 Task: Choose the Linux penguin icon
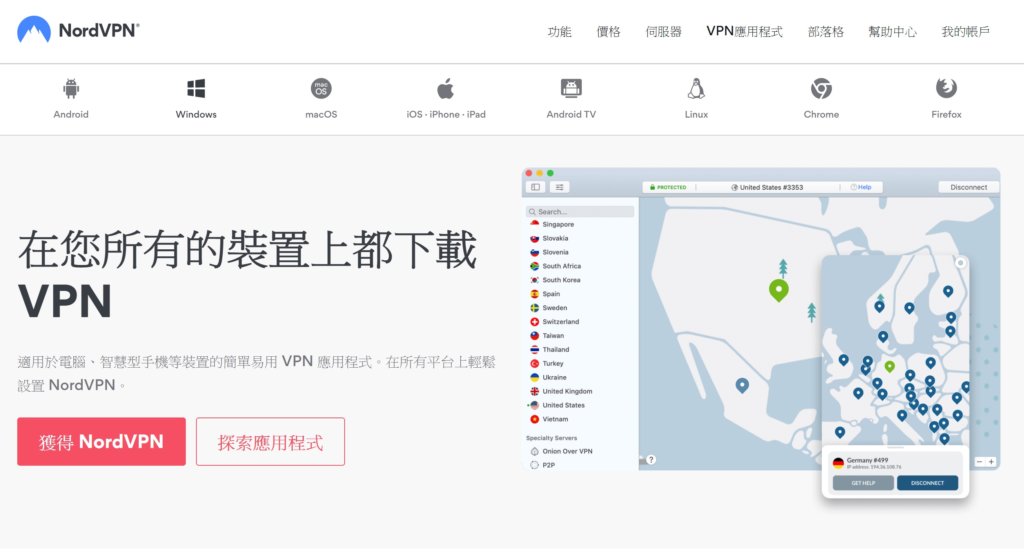pos(696,88)
